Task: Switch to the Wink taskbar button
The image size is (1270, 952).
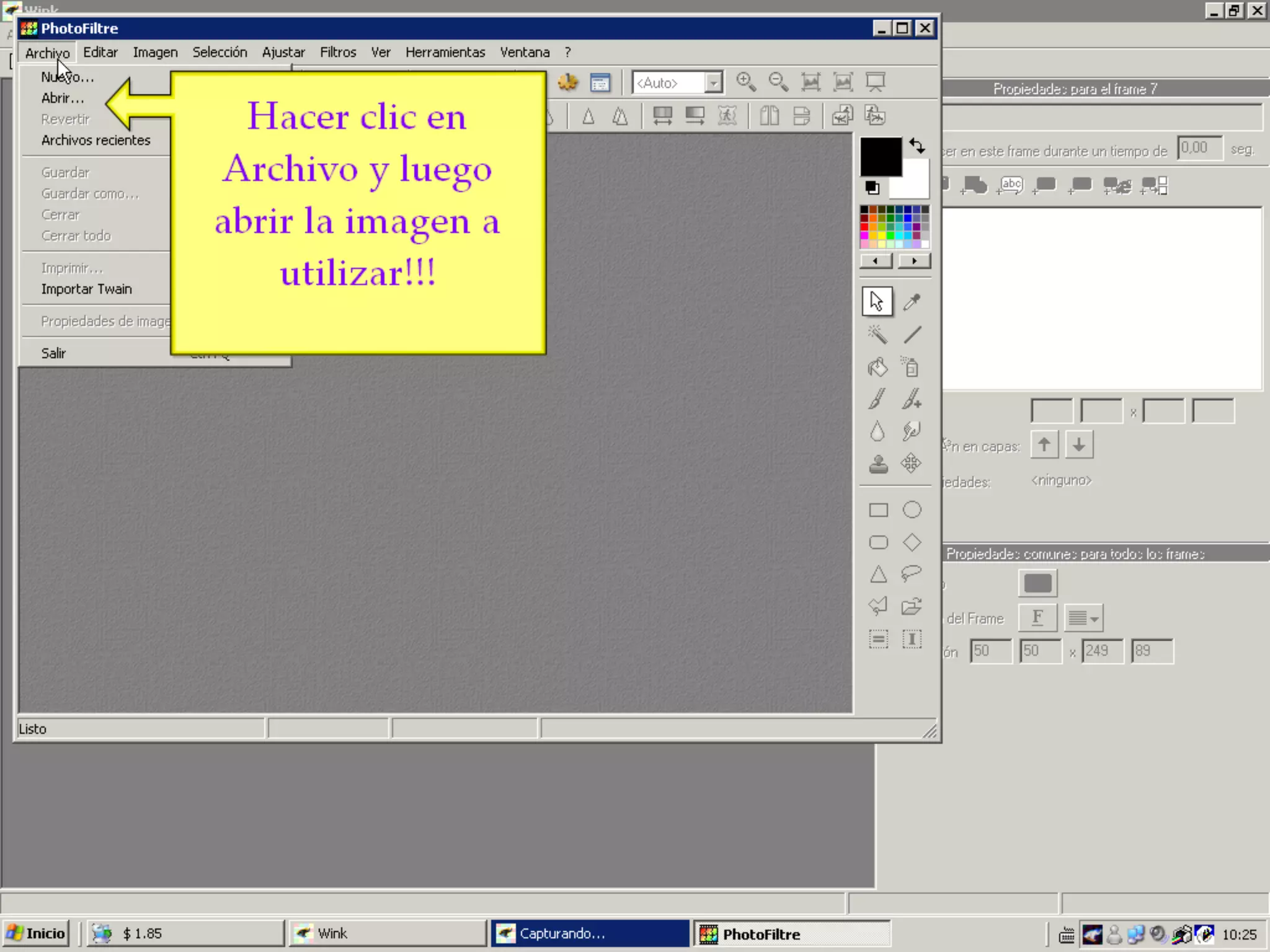Action: pos(387,933)
